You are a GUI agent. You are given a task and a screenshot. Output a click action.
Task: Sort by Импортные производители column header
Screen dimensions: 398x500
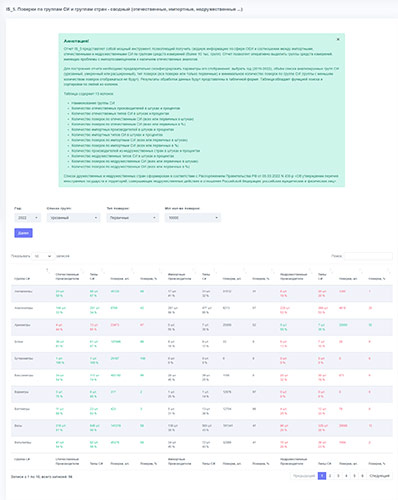180,276
